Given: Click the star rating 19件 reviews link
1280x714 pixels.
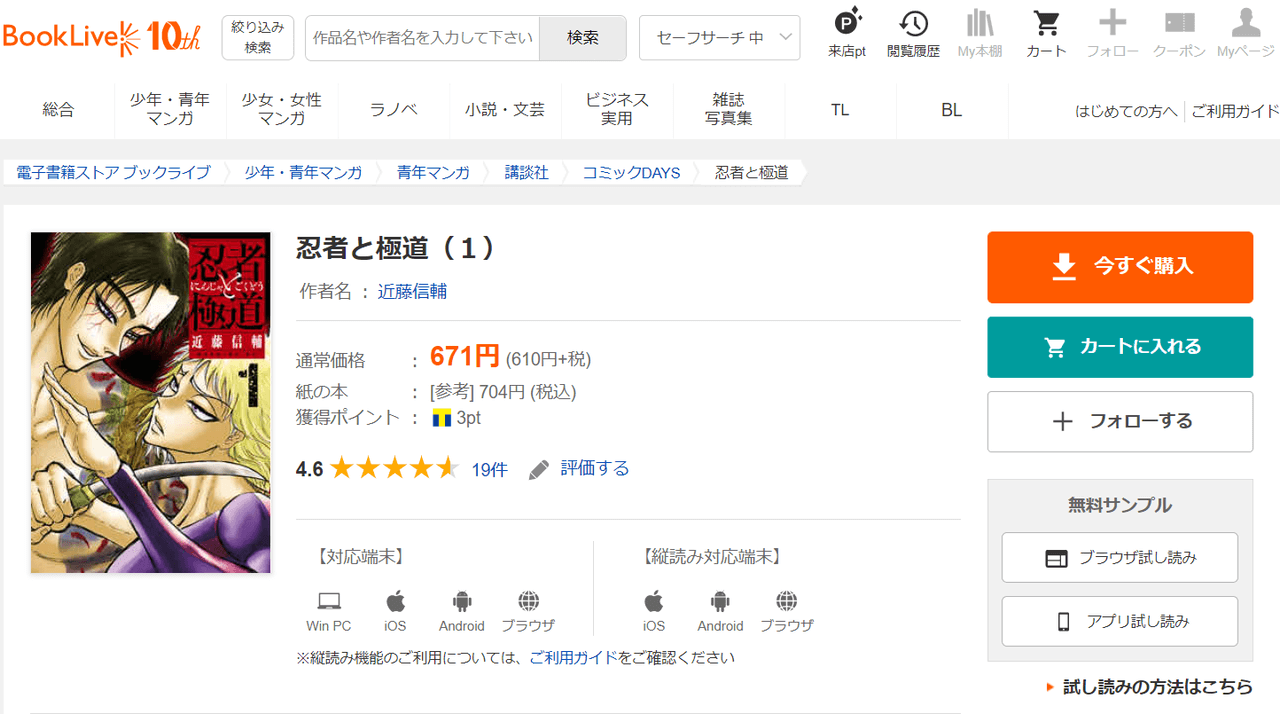Looking at the screenshot, I should pyautogui.click(x=489, y=469).
